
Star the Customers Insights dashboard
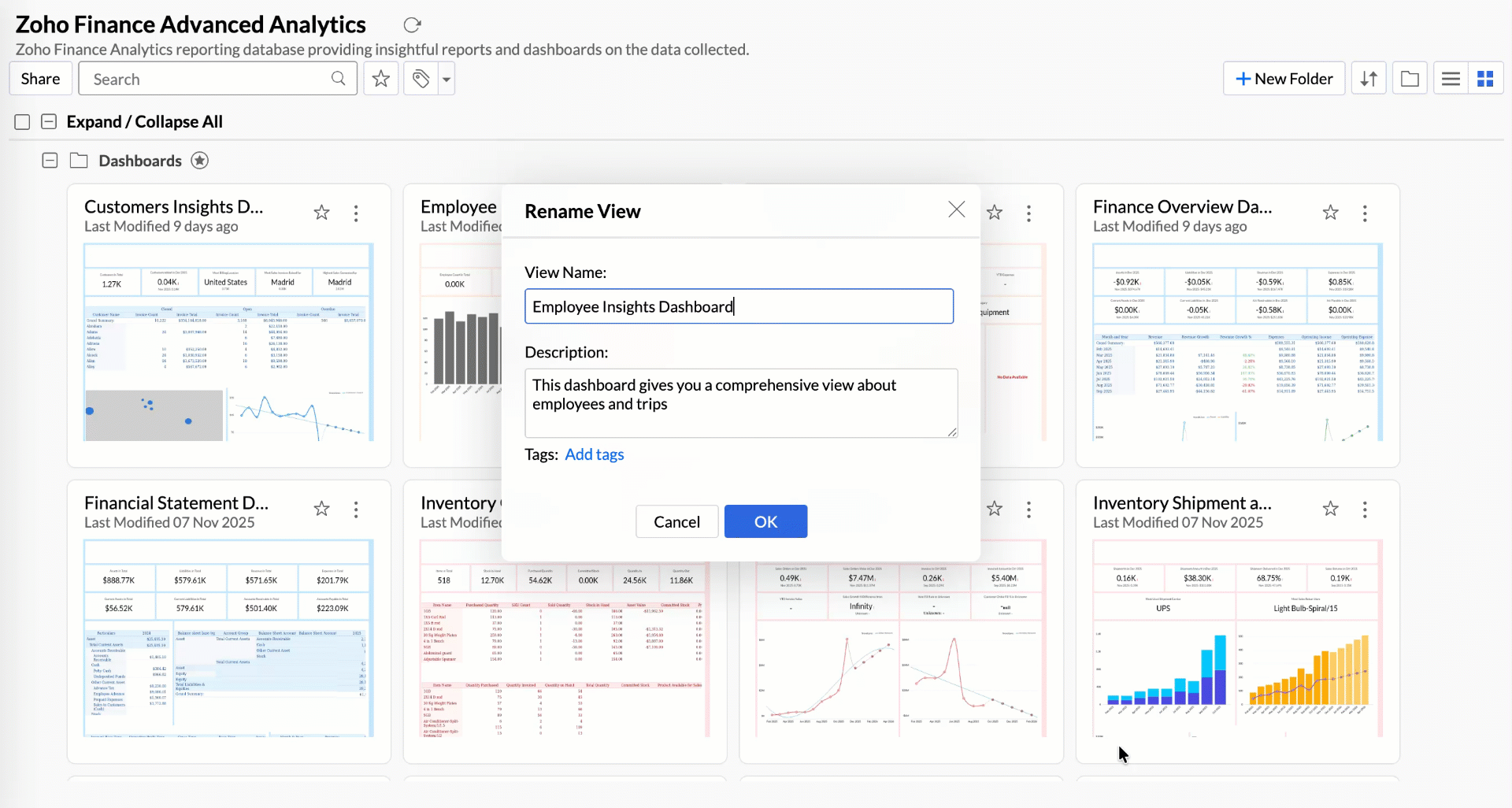click(x=321, y=213)
